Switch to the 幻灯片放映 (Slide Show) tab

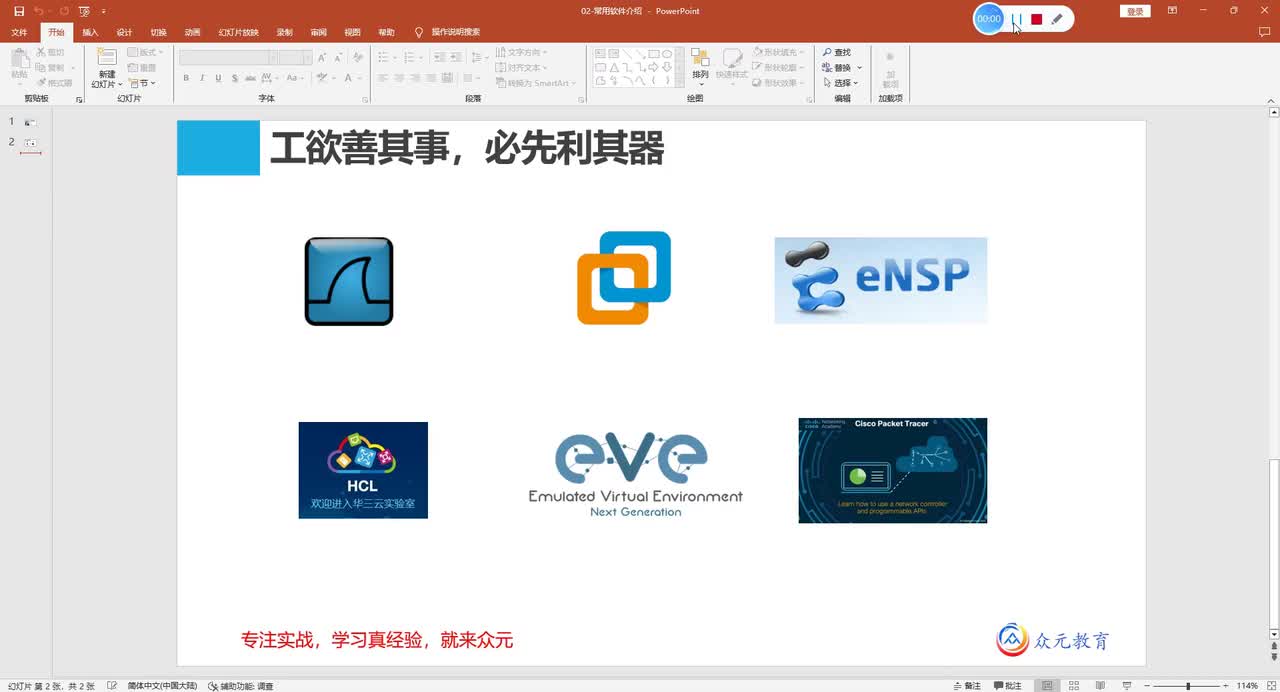pyautogui.click(x=238, y=32)
